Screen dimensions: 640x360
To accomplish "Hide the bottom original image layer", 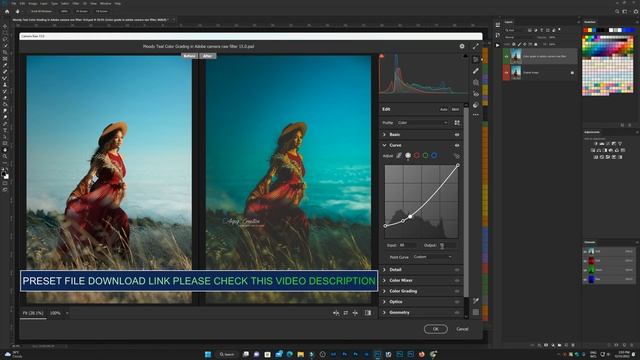I will click(506, 73).
